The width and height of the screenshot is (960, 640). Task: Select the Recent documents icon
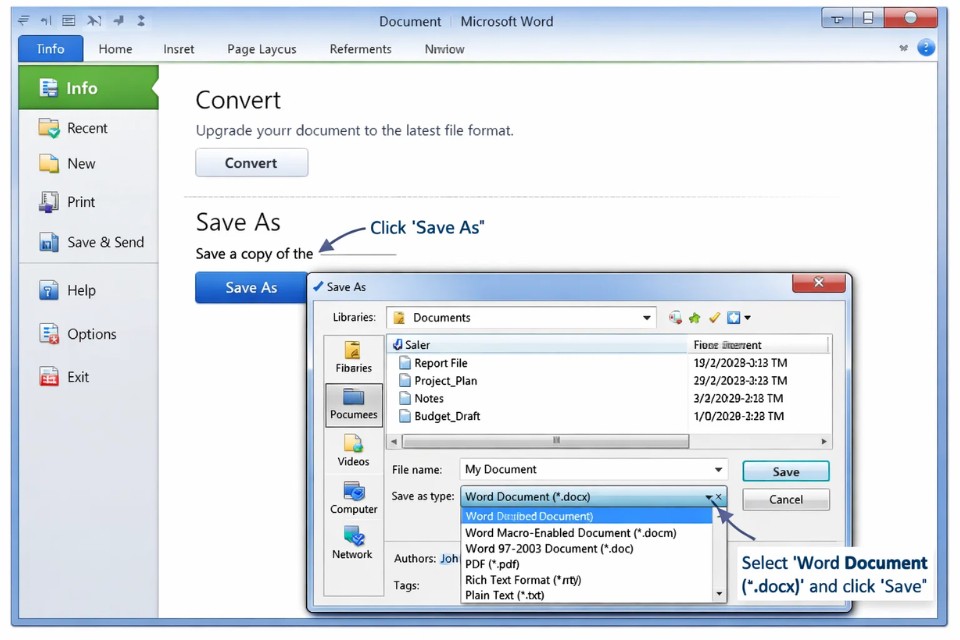tap(47, 128)
